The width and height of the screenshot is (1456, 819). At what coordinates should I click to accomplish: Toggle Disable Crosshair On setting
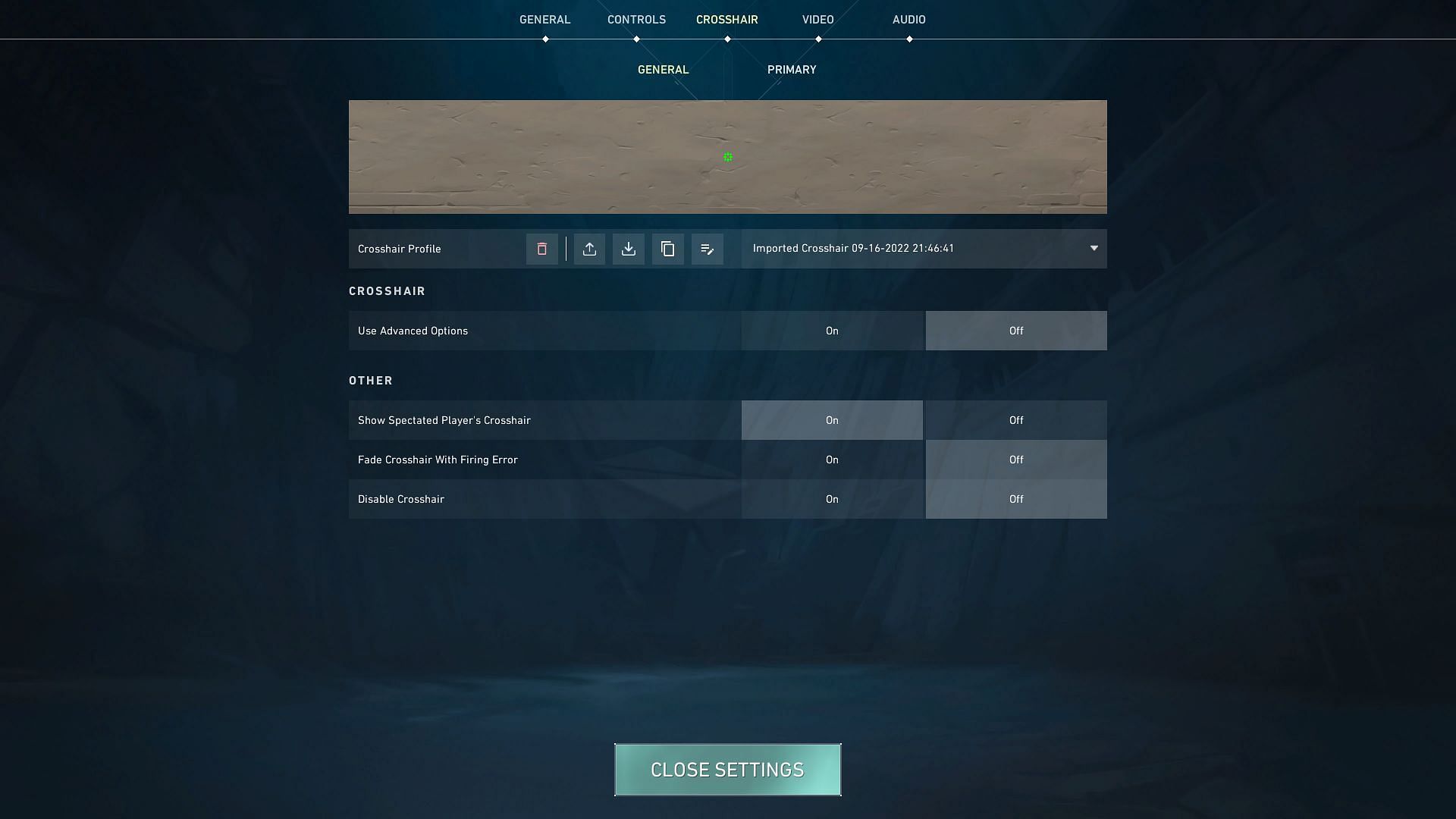(832, 498)
